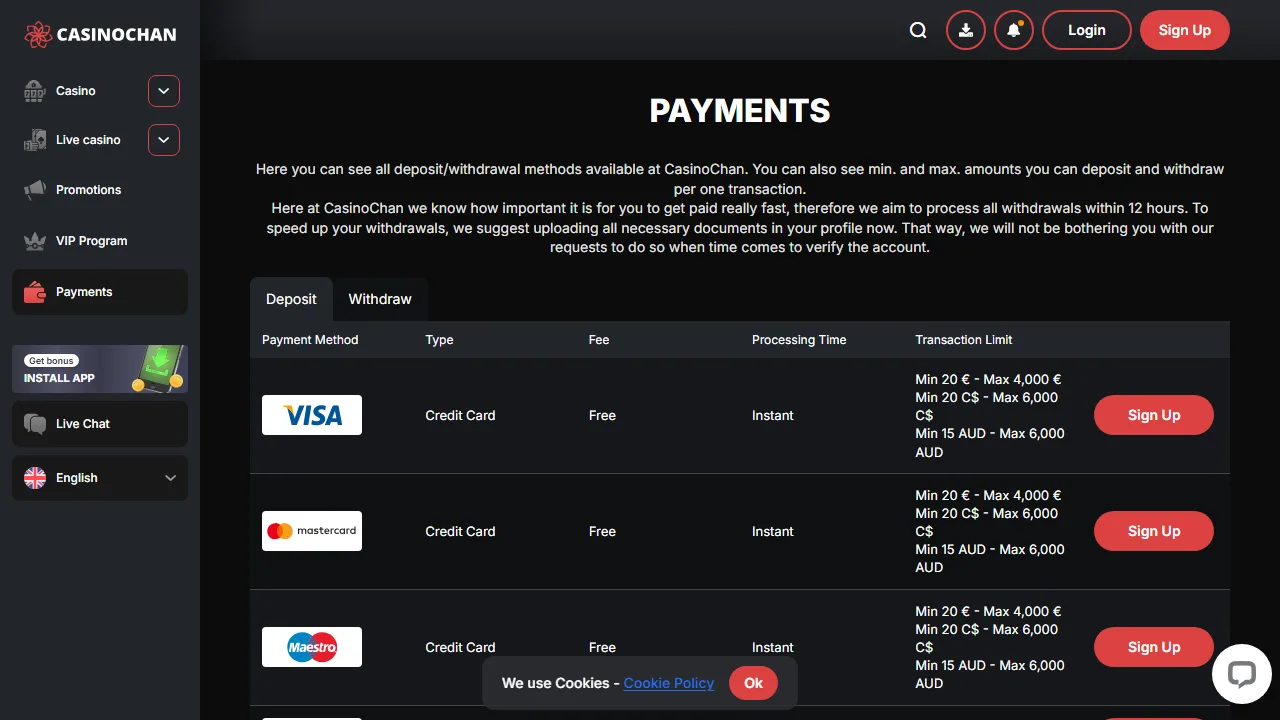Open the notifications bell icon

coord(1014,30)
